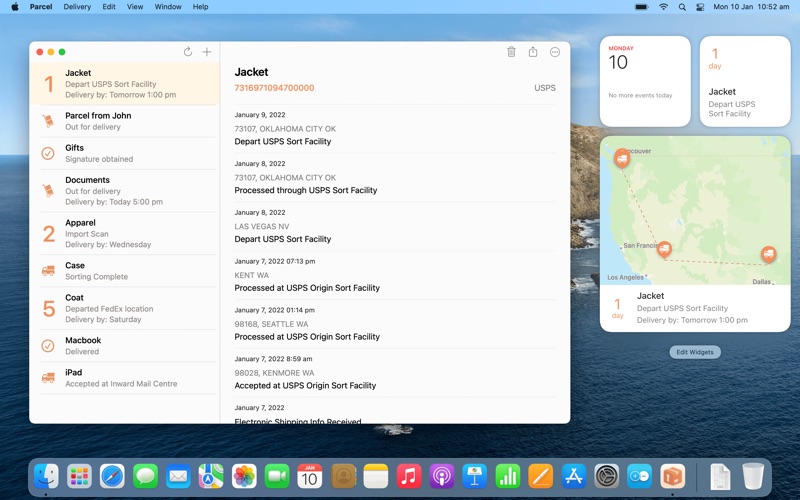Open the more options ellipsis button
Viewport: 800px width, 500px height.
point(555,52)
